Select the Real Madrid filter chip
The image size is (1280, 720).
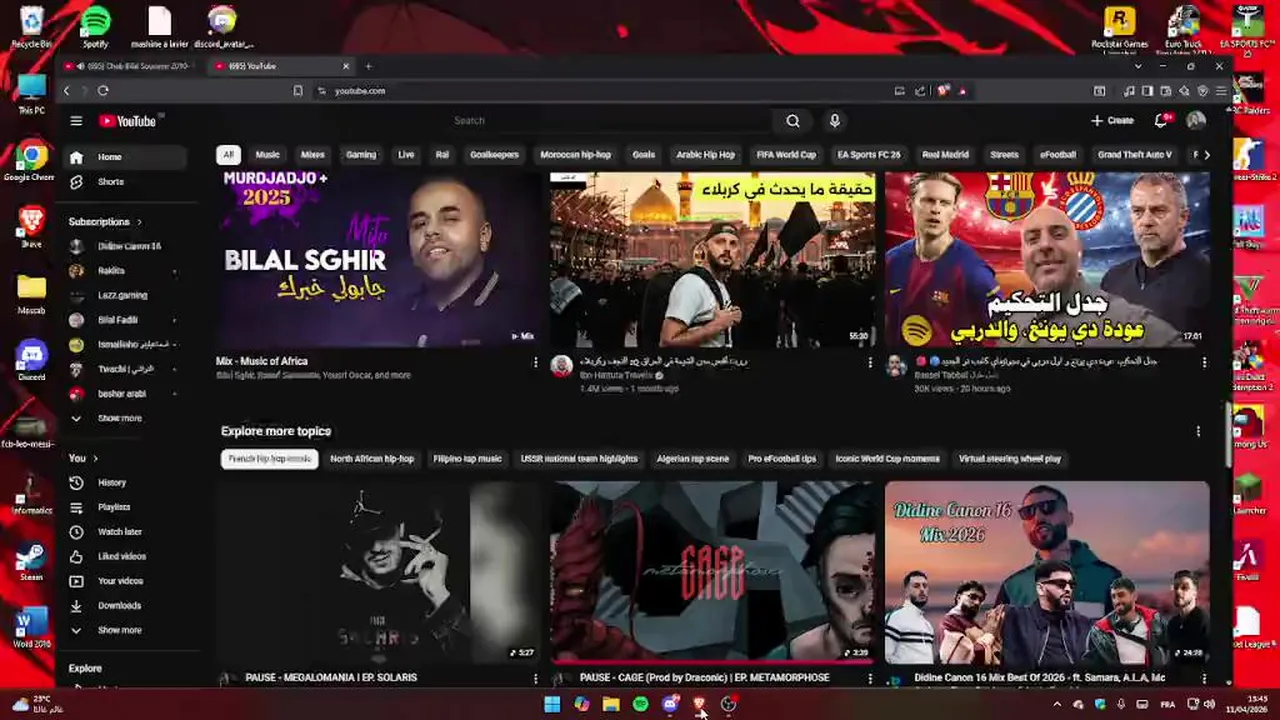pyautogui.click(x=945, y=155)
